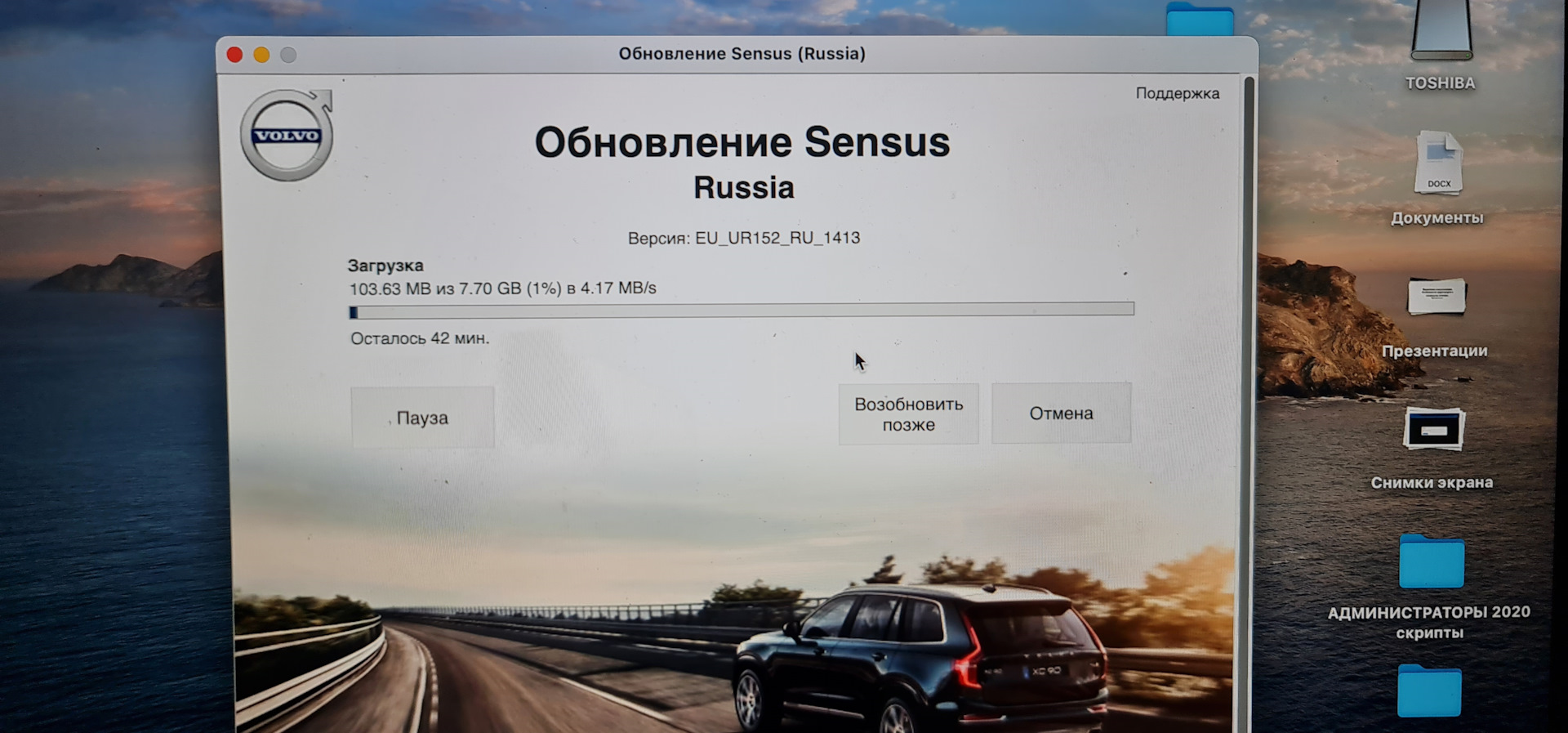Viewport: 1568px width, 733px height.
Task: Click the window title Обновление Sensus (Russia)
Action: [x=742, y=54]
